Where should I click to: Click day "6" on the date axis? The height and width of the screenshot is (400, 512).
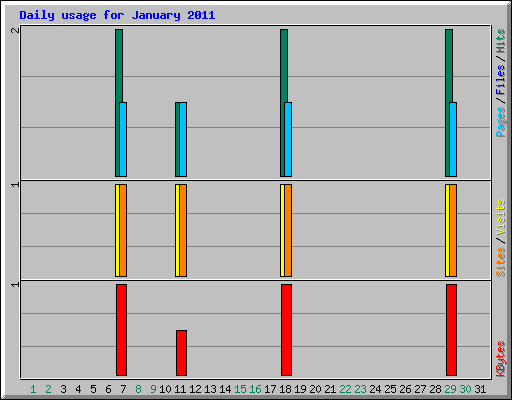(x=108, y=389)
